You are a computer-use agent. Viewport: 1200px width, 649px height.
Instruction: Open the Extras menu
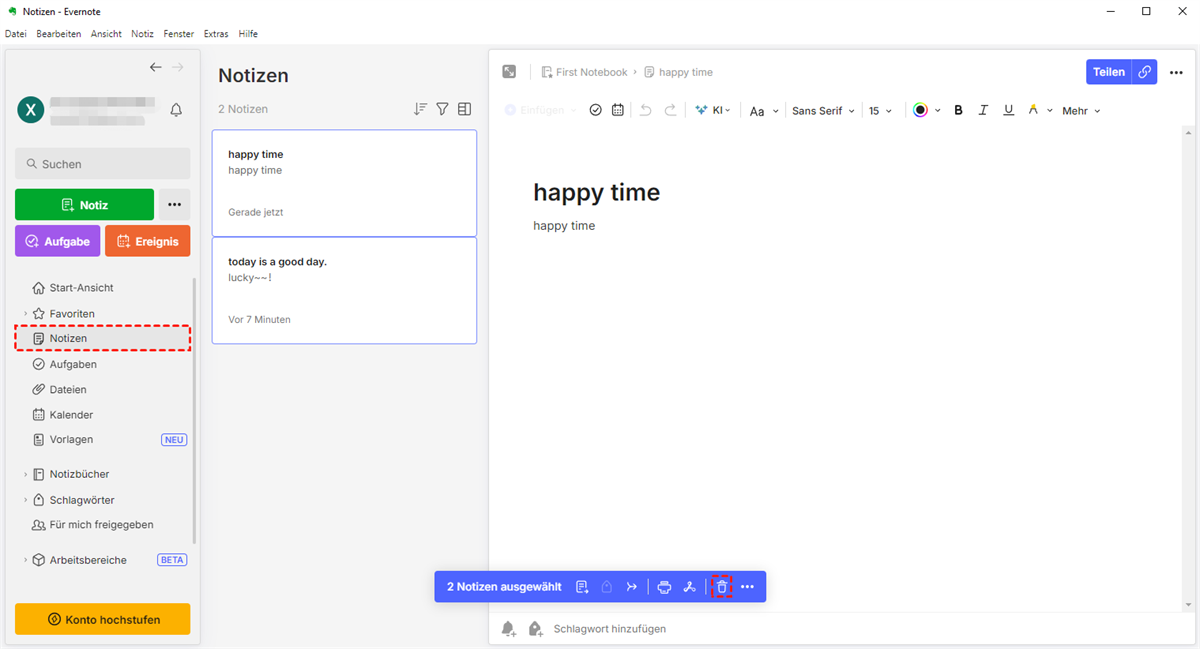(x=216, y=34)
